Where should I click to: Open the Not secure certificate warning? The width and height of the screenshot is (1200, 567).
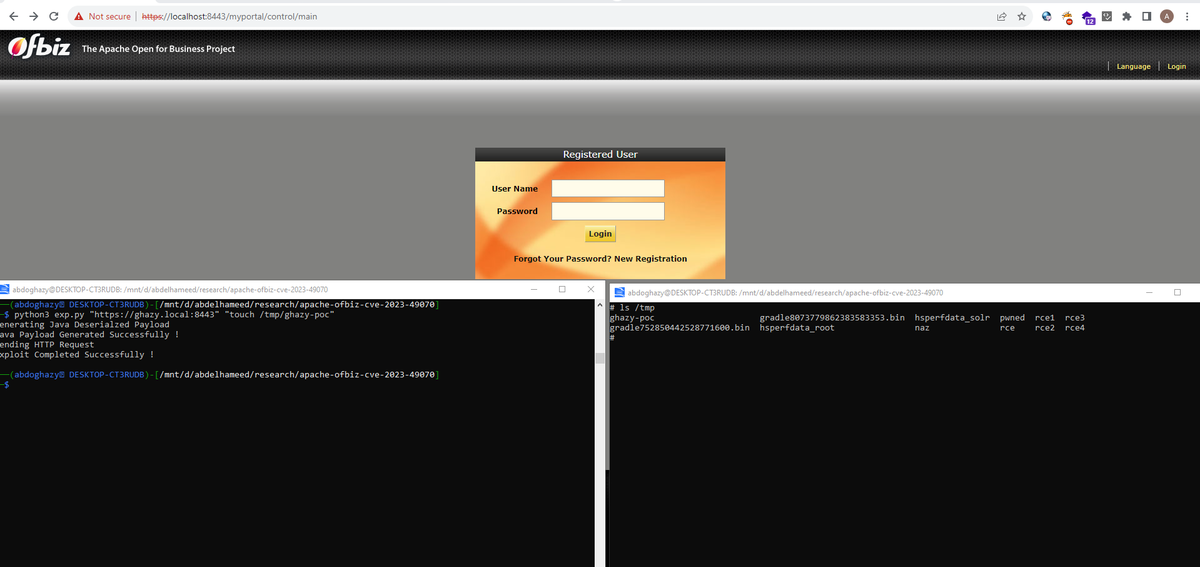pos(103,16)
